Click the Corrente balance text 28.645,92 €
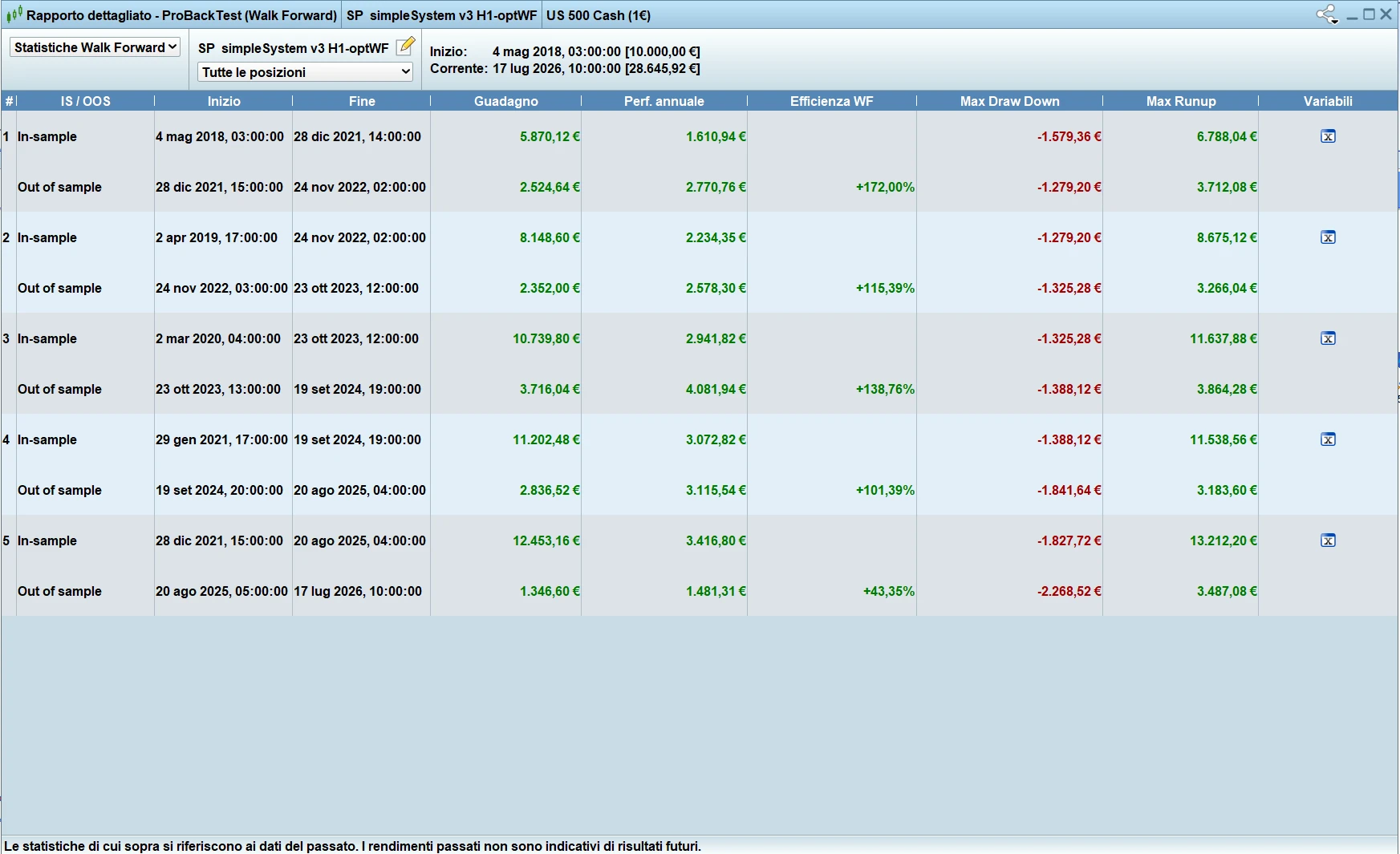This screenshot has width=1400, height=854. (663, 68)
